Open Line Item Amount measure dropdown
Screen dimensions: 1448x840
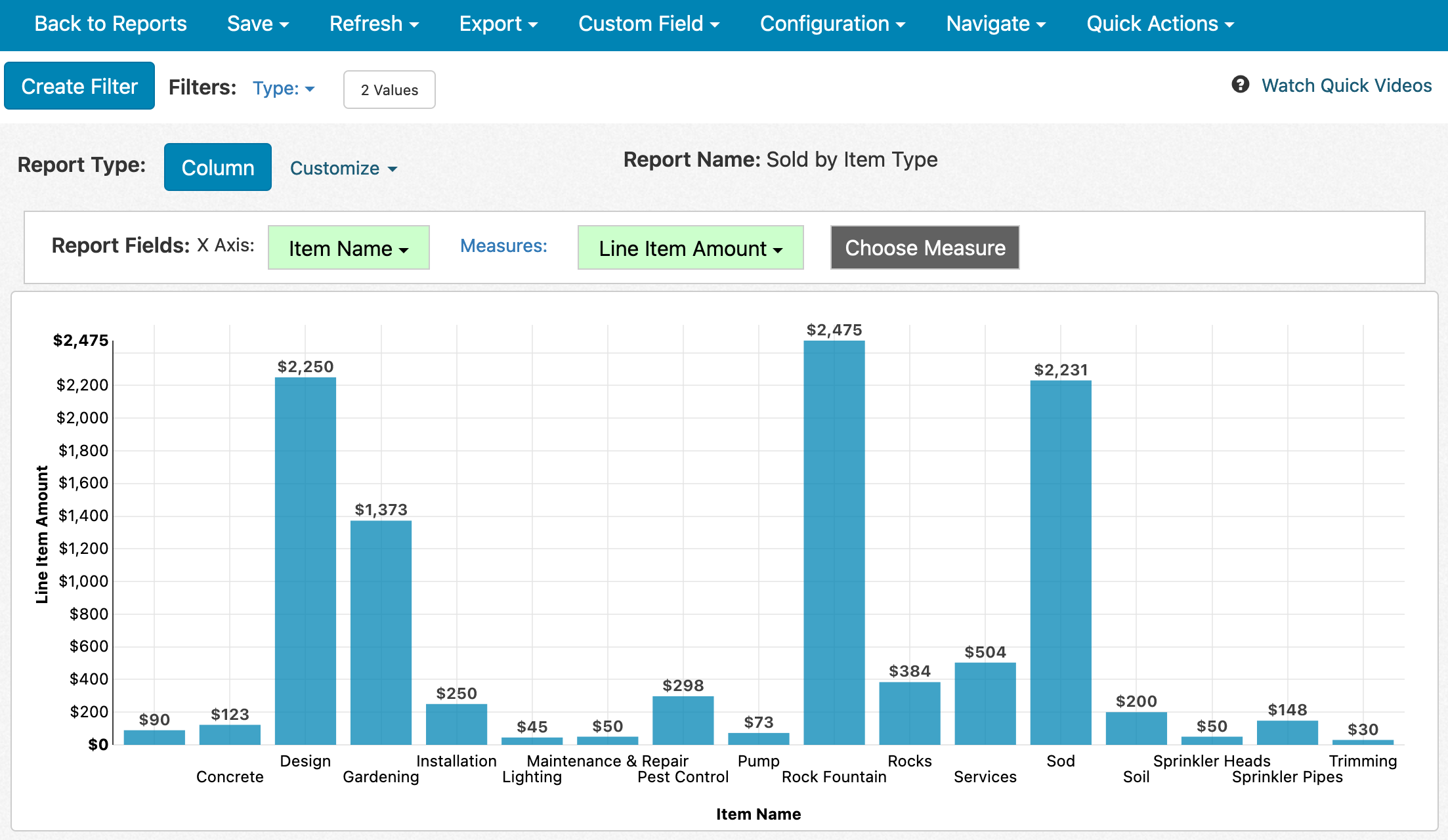click(691, 248)
